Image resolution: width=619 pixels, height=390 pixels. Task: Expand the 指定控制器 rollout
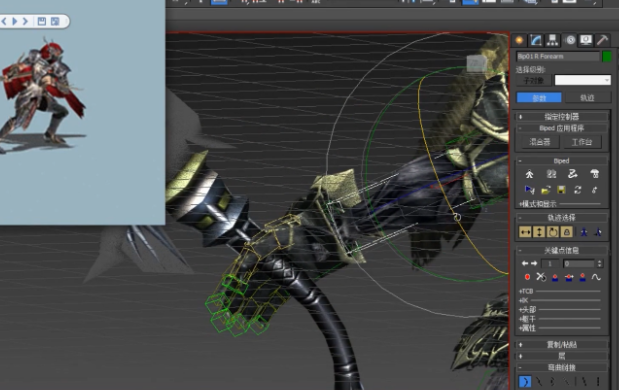(x=561, y=116)
